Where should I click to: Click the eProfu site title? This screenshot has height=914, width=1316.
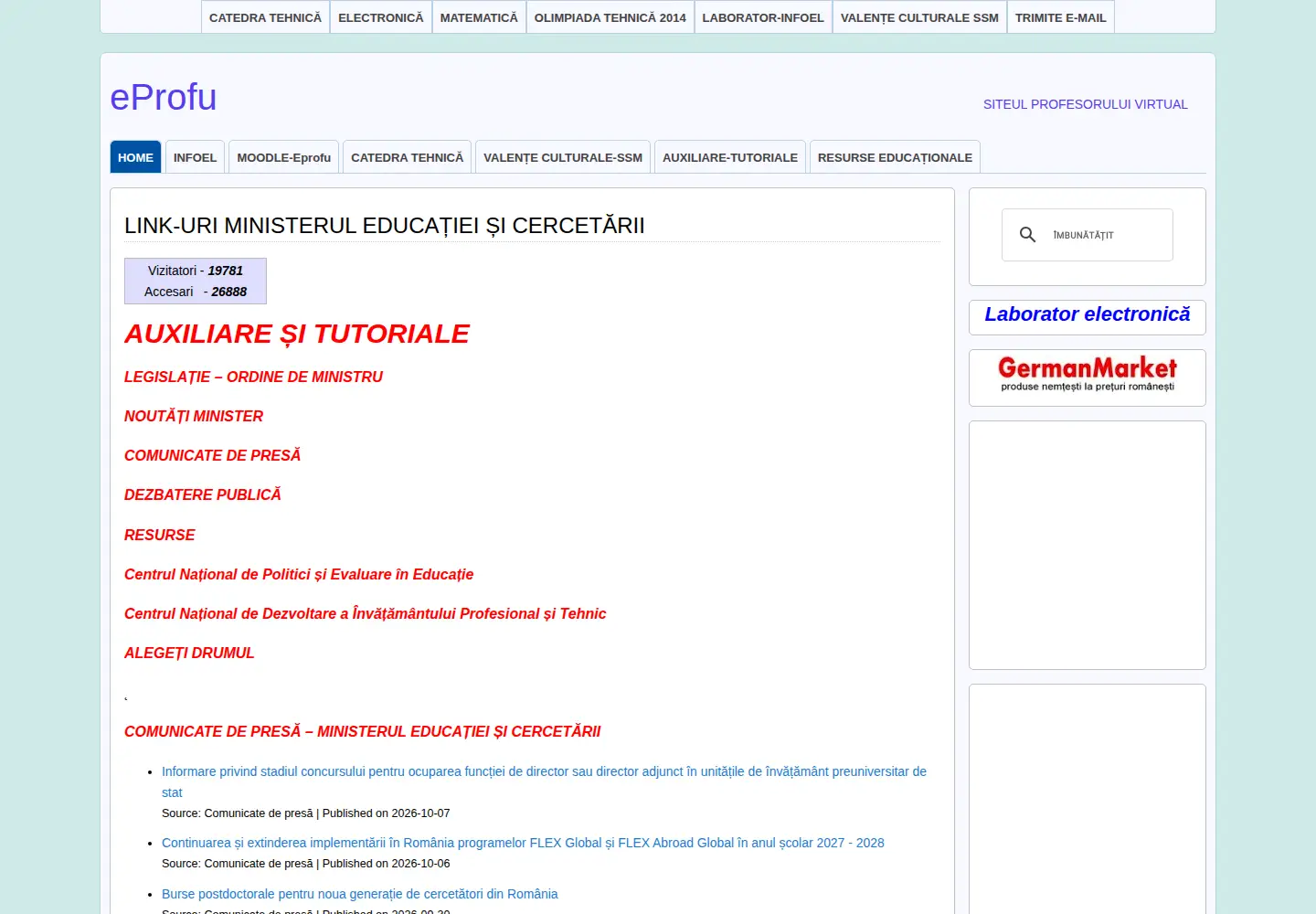(164, 97)
